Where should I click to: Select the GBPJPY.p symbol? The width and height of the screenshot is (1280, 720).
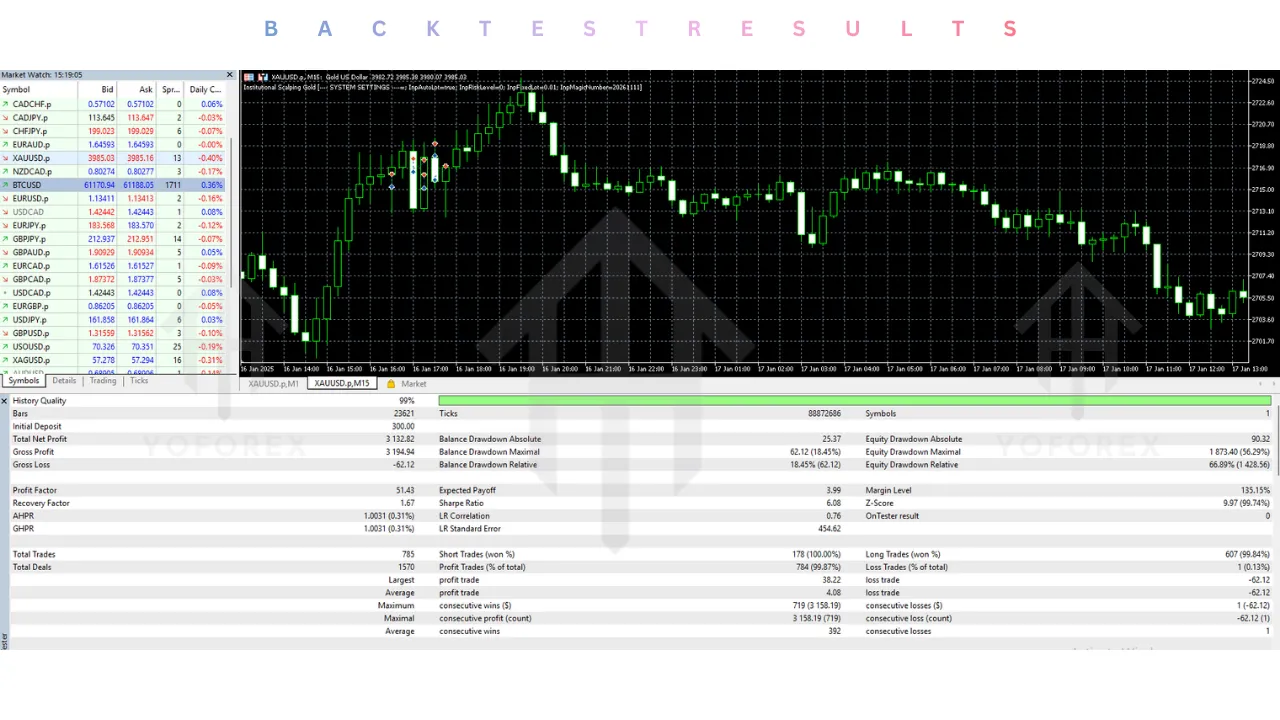pos(30,239)
